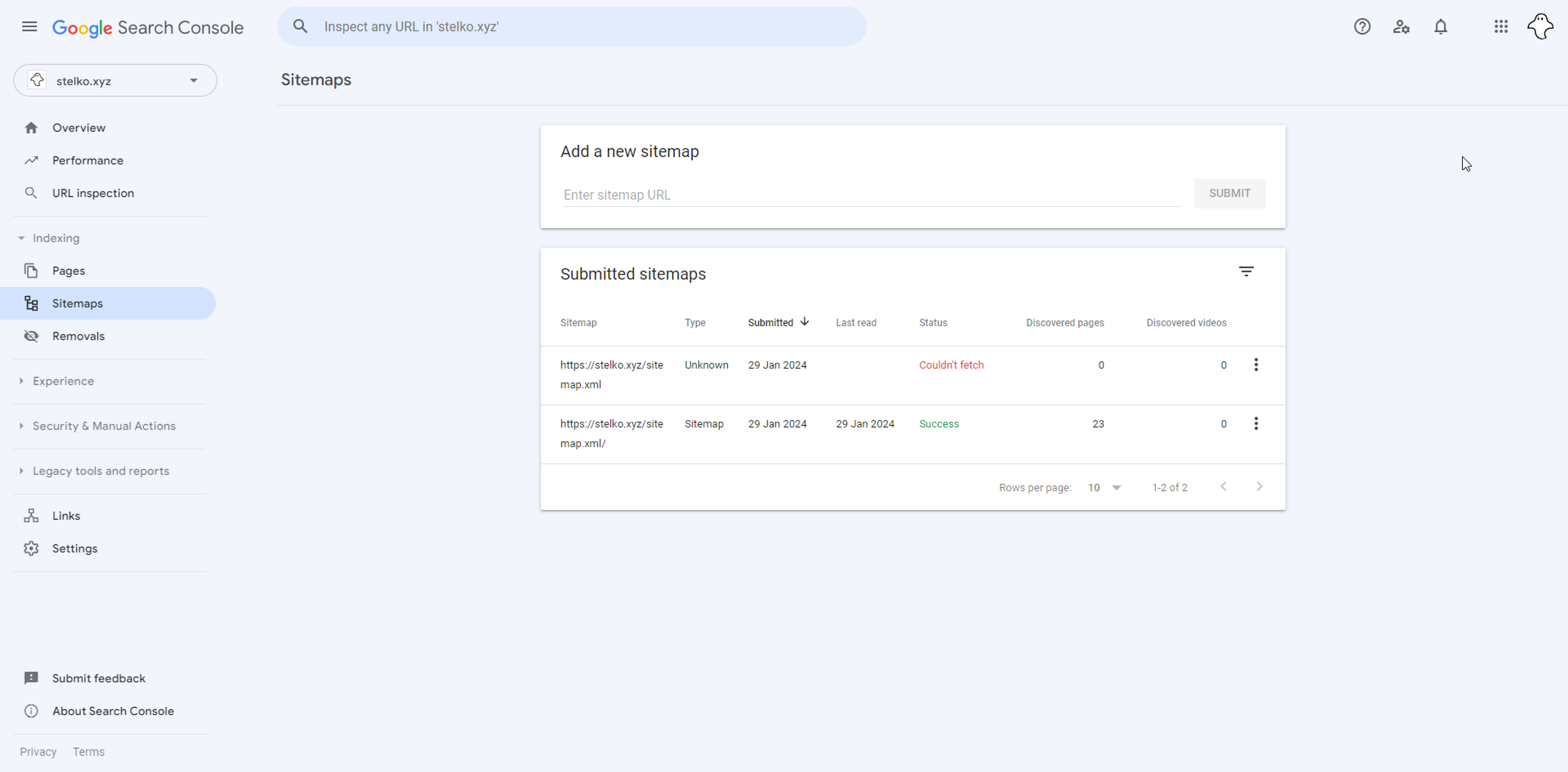Screen dimensions: 1568x772
Task: Open the account avatar menu
Action: click(x=1540, y=27)
